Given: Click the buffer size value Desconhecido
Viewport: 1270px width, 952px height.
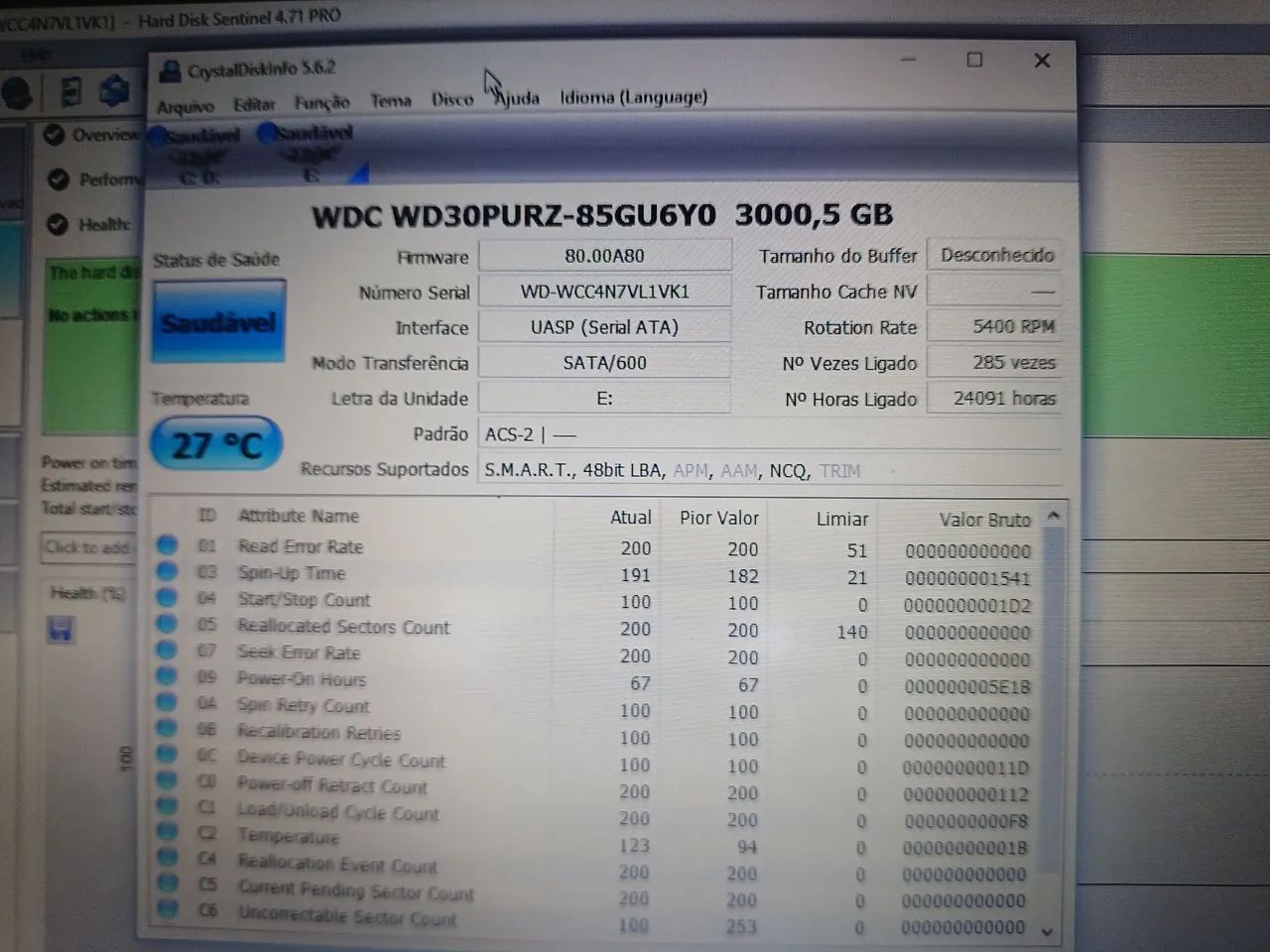Looking at the screenshot, I should 994,255.
